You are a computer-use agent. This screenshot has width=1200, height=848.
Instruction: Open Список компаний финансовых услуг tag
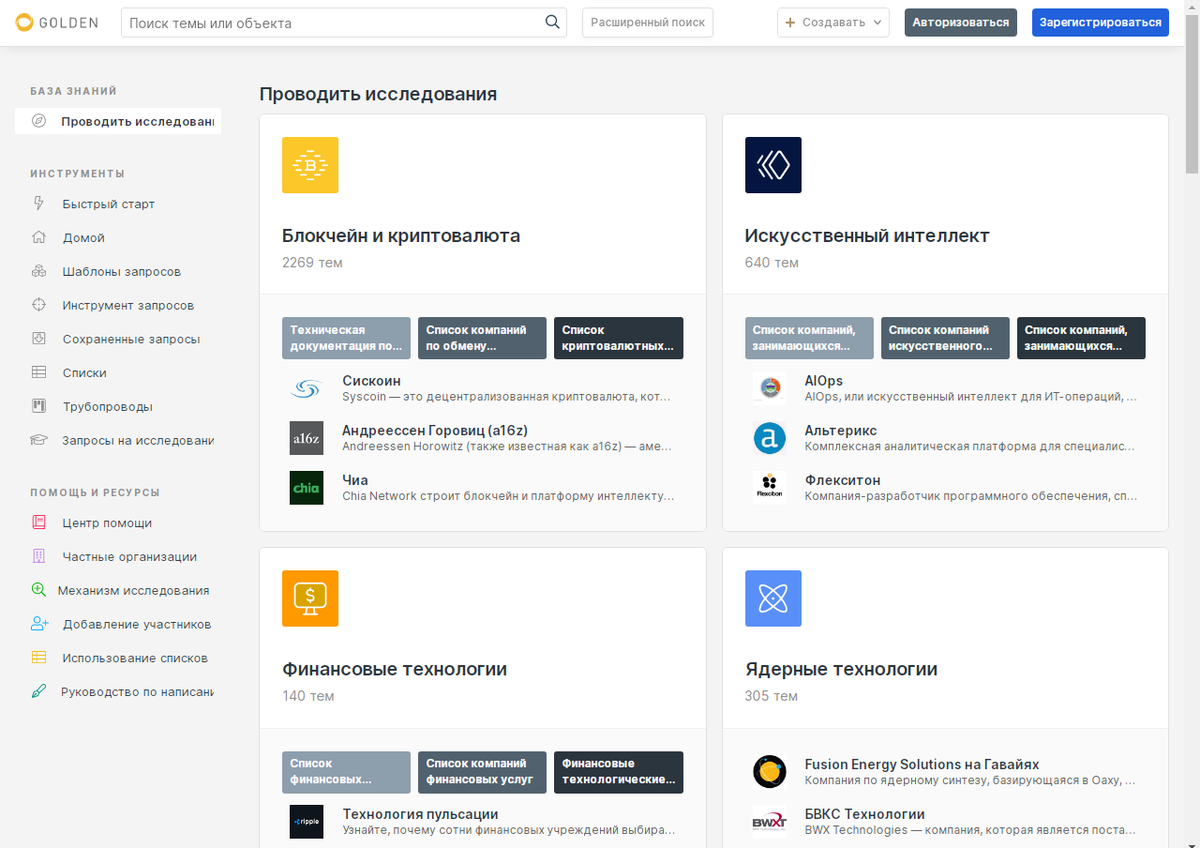482,771
